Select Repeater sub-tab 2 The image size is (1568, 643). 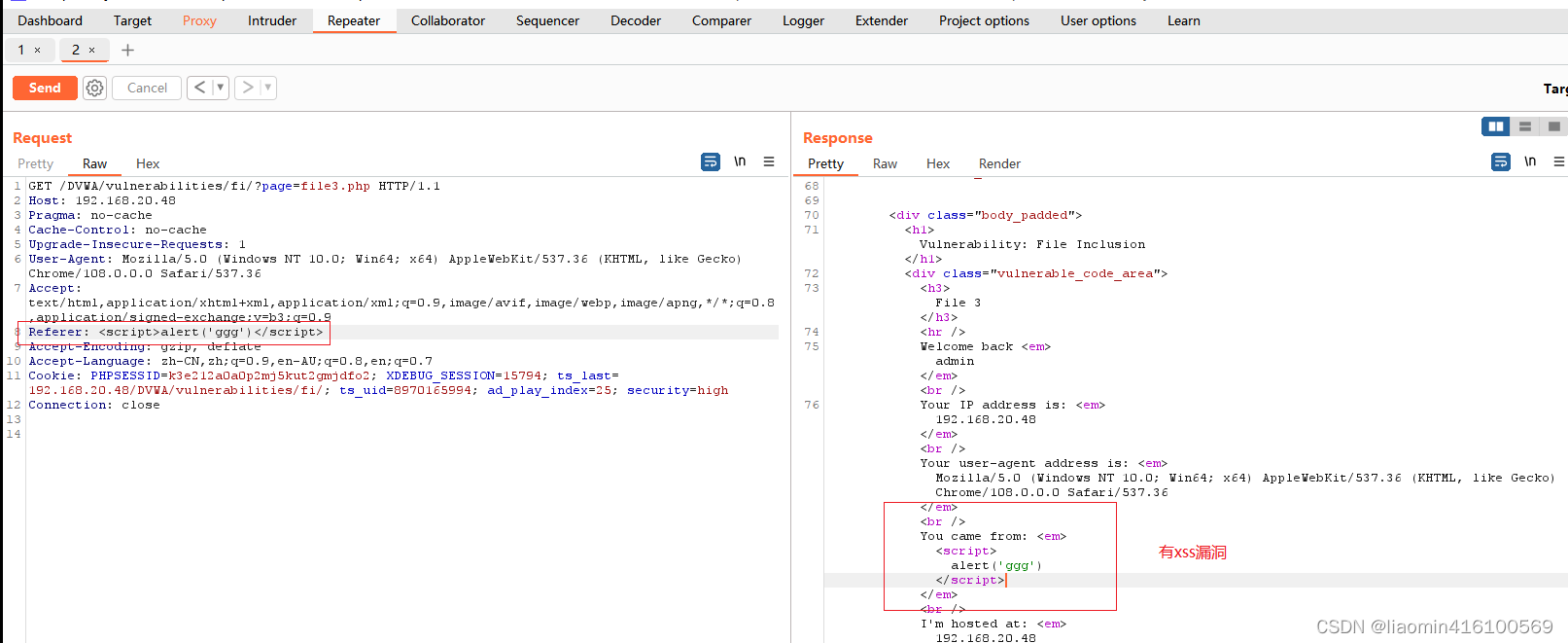coord(76,51)
